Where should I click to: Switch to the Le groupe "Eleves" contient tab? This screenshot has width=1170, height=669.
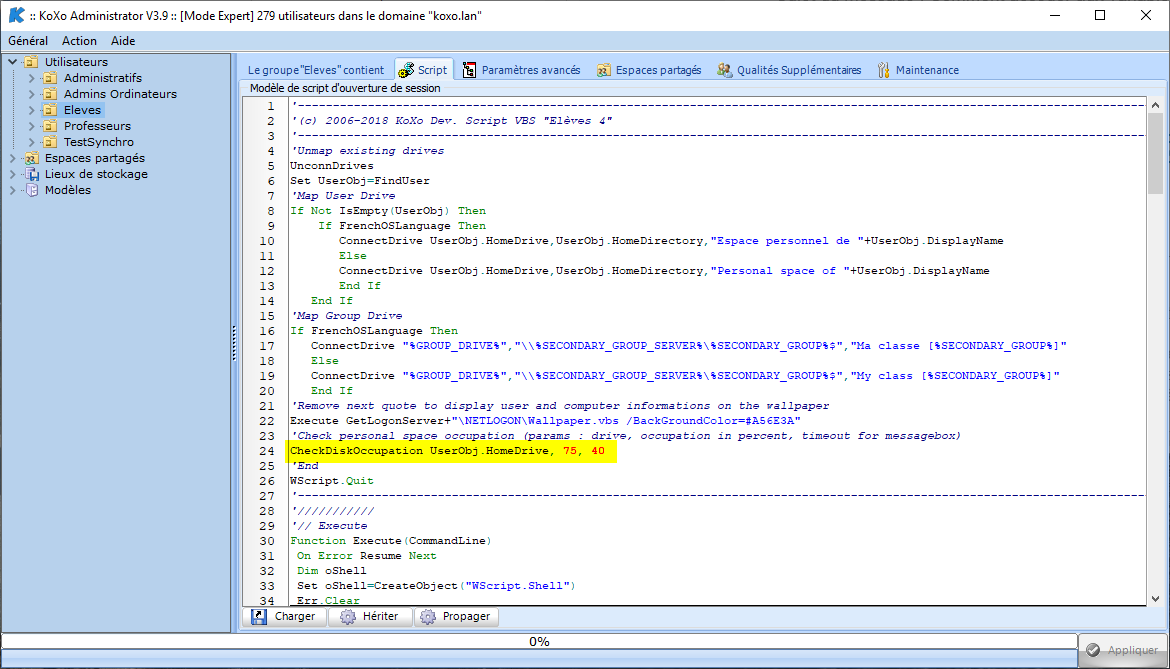[x=316, y=70]
